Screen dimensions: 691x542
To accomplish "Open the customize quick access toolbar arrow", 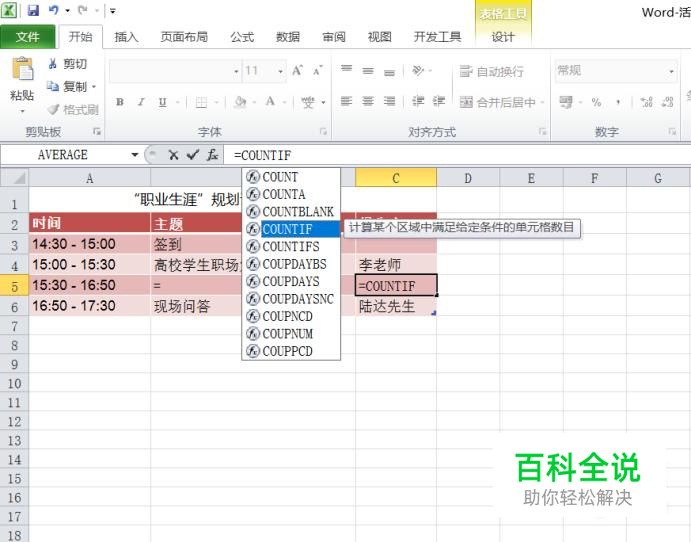I will 113,11.
